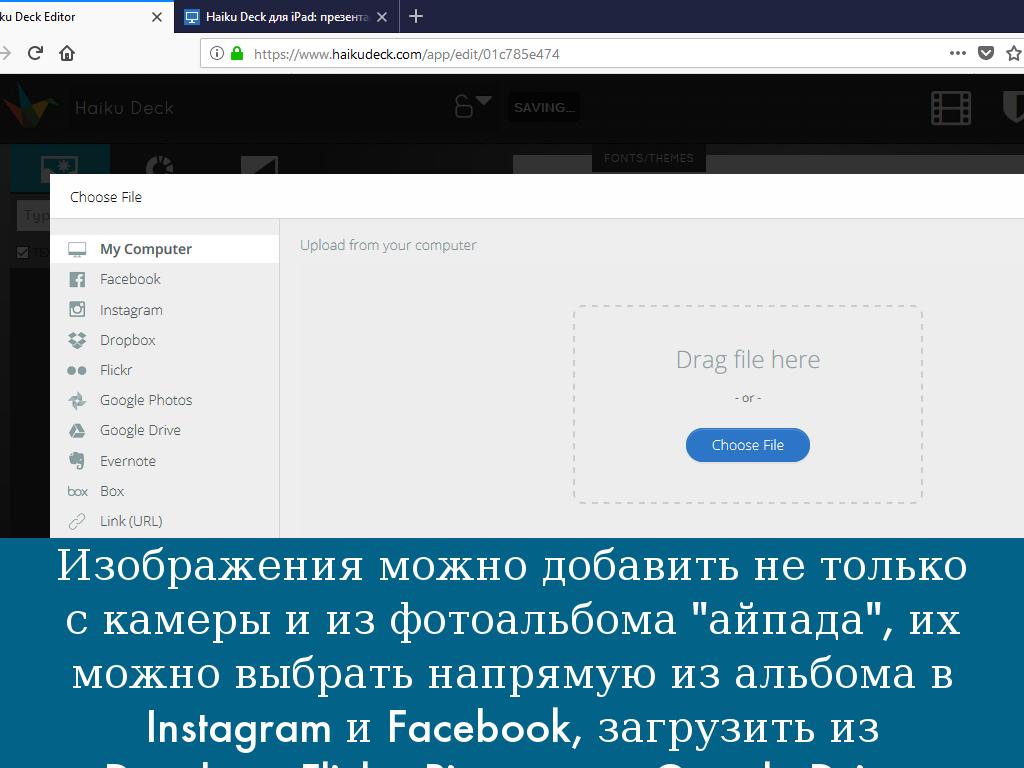Image resolution: width=1024 pixels, height=768 pixels.
Task: Go to the browser home page
Action: (67, 53)
